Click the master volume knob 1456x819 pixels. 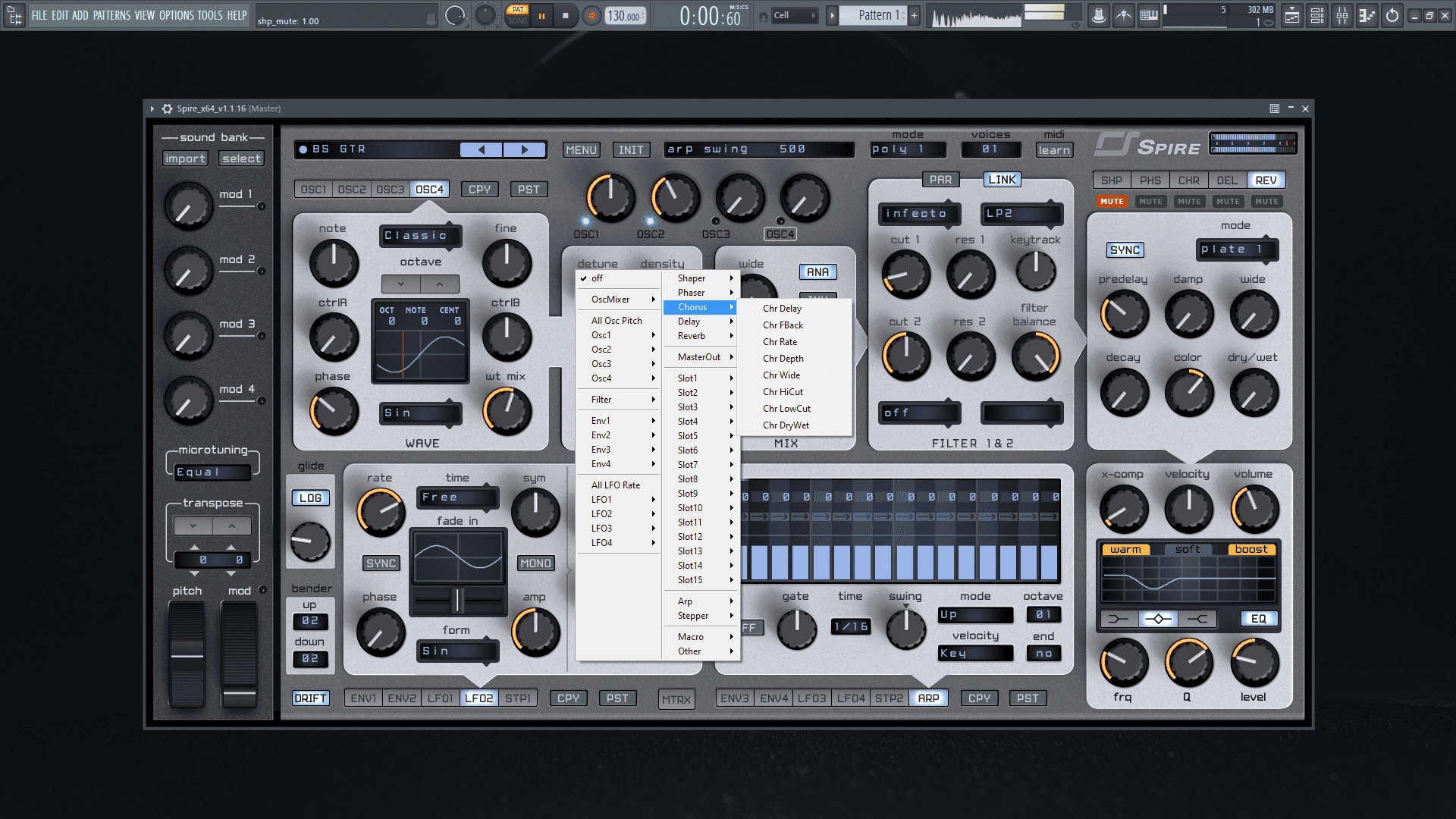click(1254, 509)
